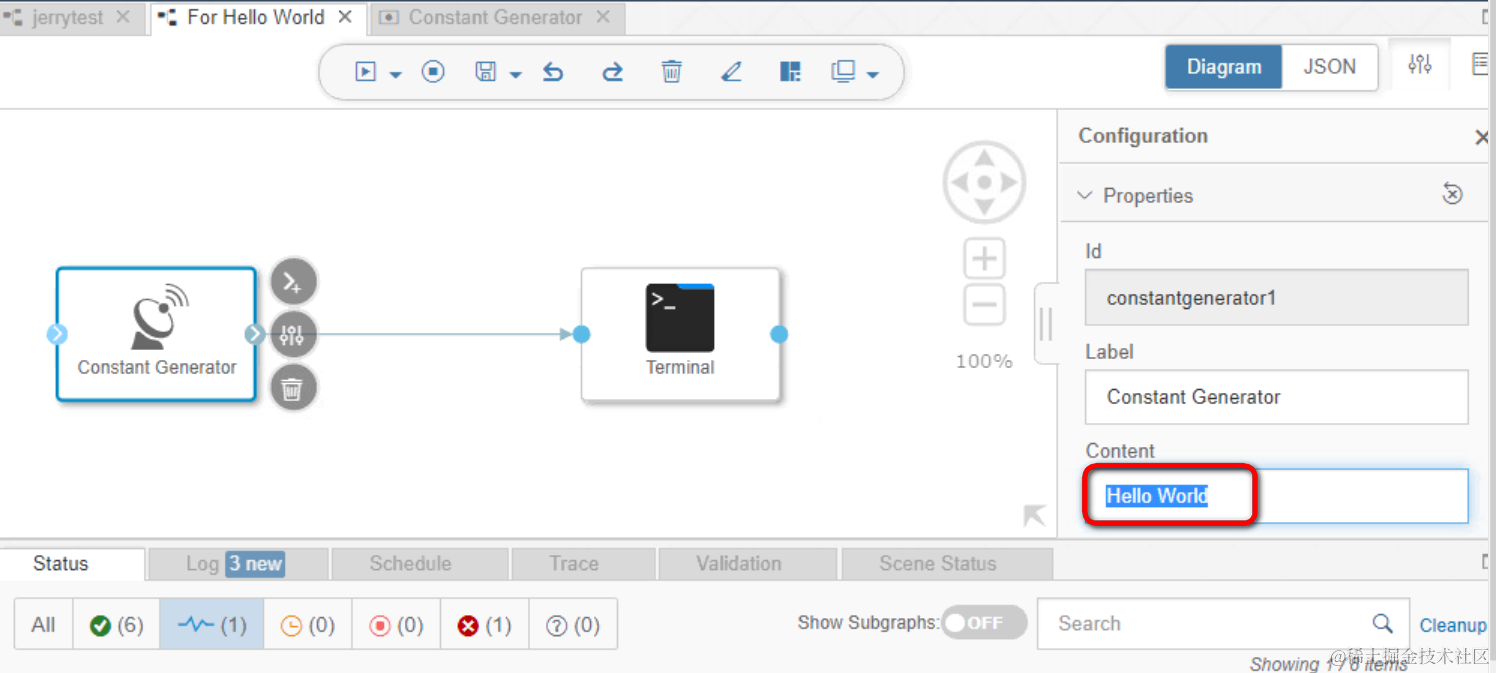Image resolution: width=1496 pixels, height=673 pixels.
Task: Open the run options dropdown arrow
Action: click(x=395, y=75)
